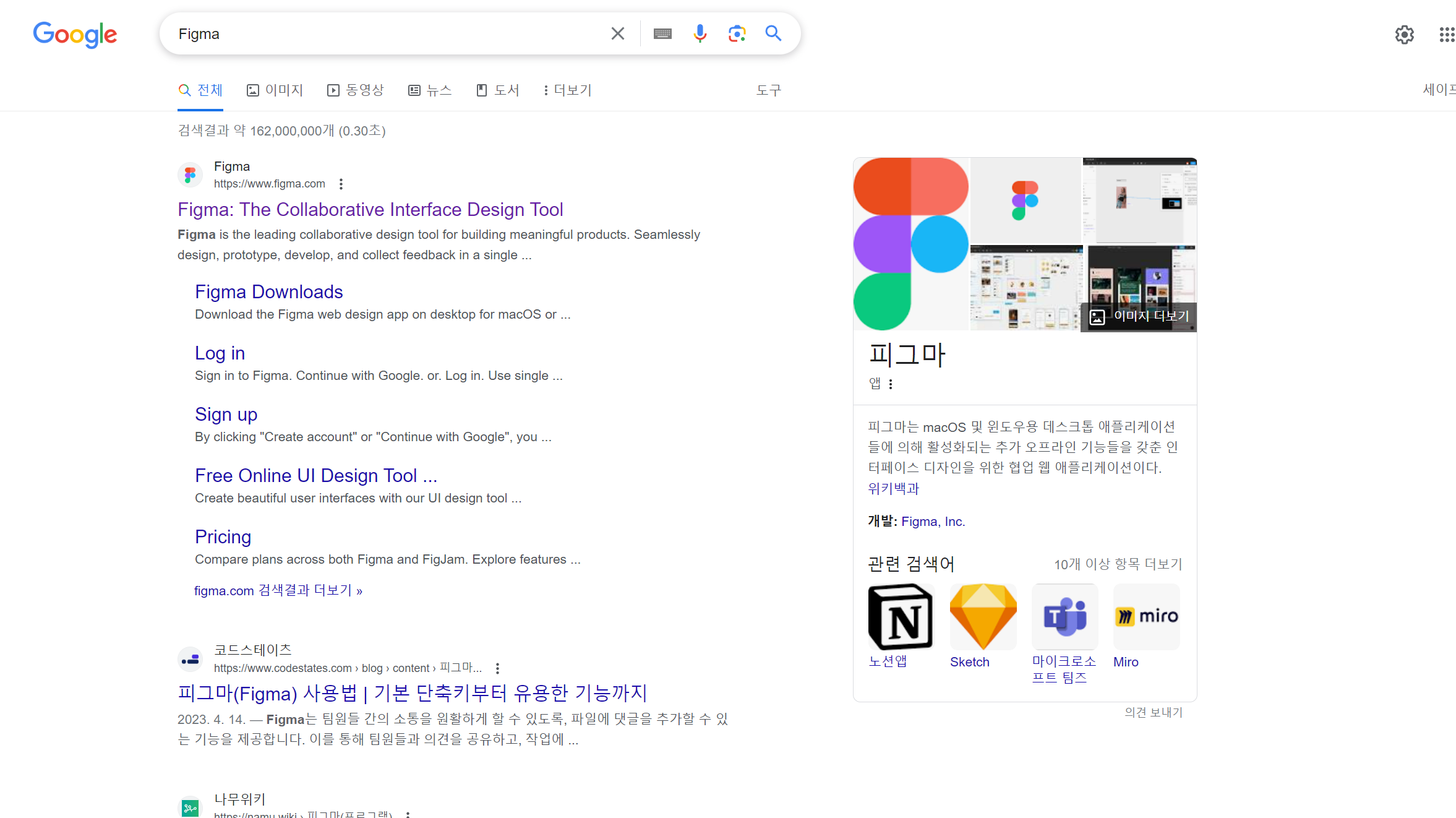Go to Google homepage via logo
Screen dimensions: 1456x818
pyautogui.click(x=75, y=35)
